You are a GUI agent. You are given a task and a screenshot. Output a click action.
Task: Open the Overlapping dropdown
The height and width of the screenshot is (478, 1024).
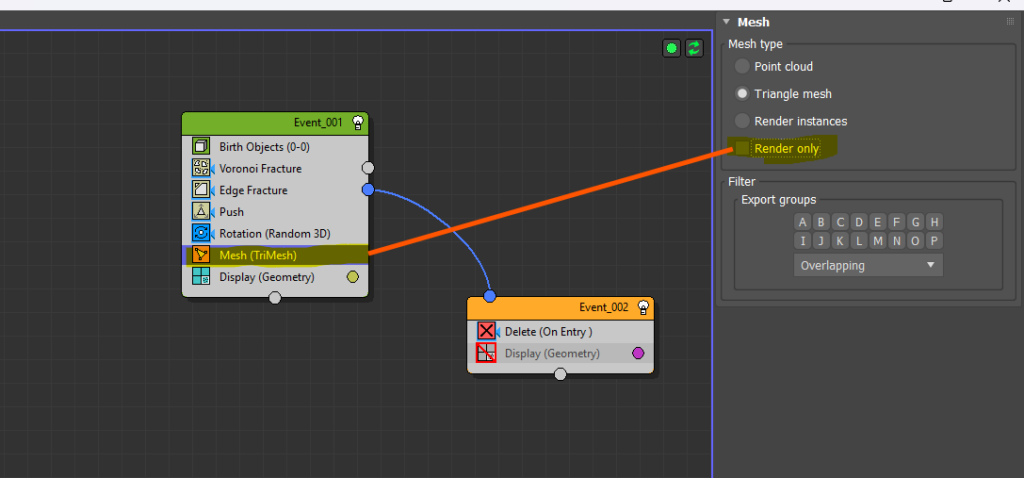tap(868, 266)
